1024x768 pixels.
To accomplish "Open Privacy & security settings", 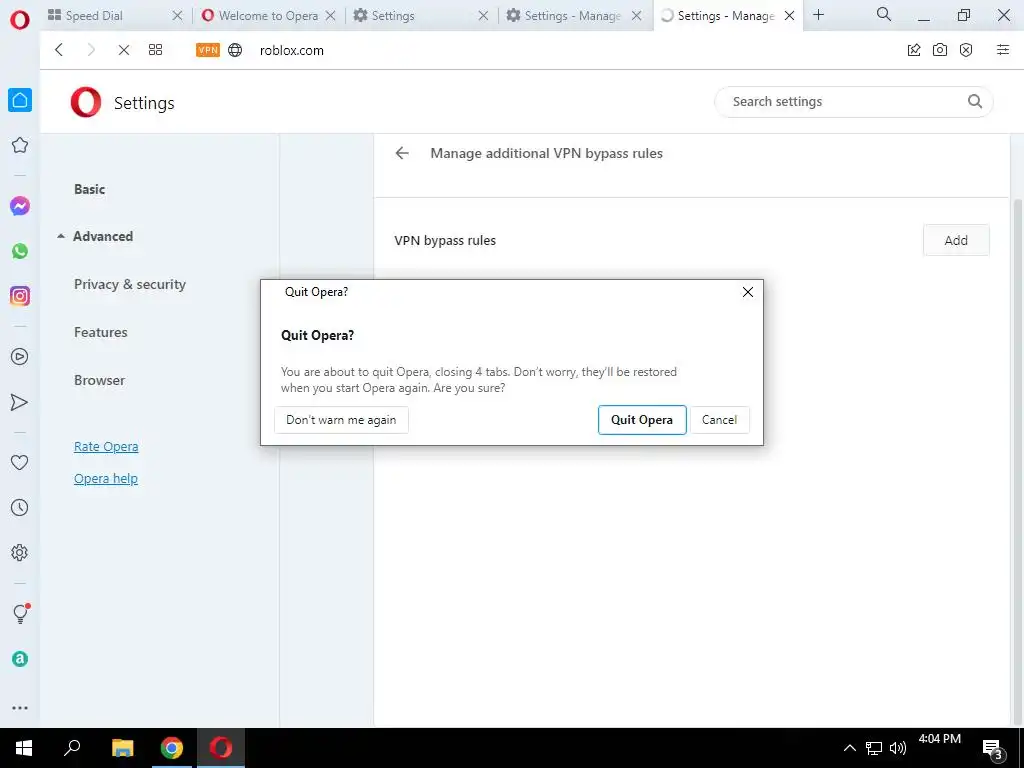I will (130, 284).
